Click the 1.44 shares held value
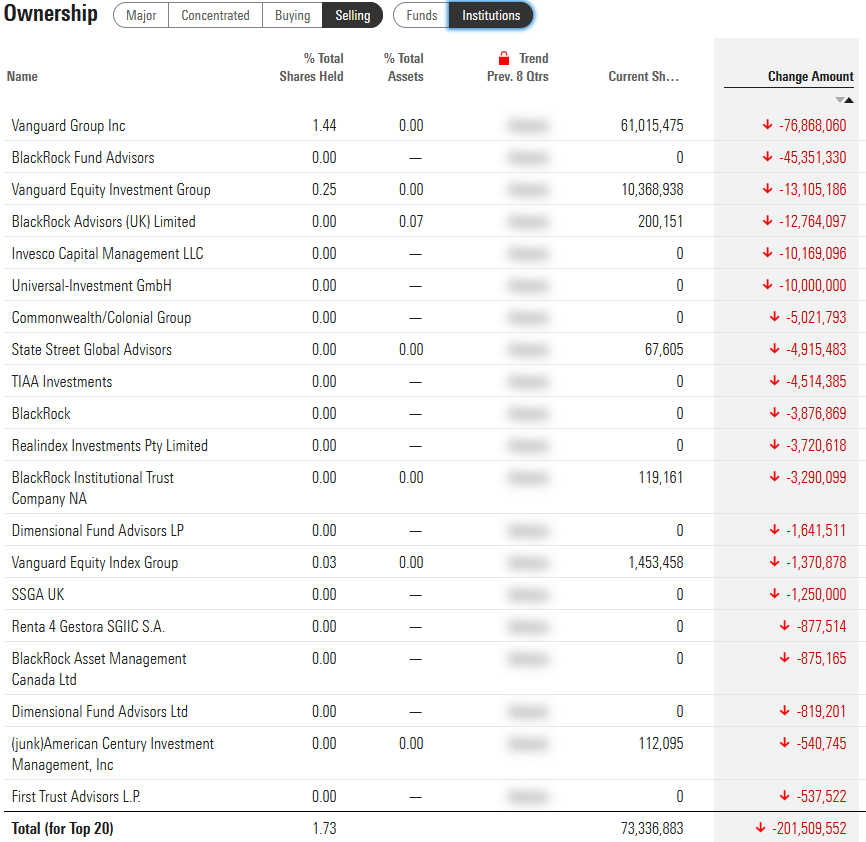This screenshot has height=842, width=866. click(x=324, y=125)
